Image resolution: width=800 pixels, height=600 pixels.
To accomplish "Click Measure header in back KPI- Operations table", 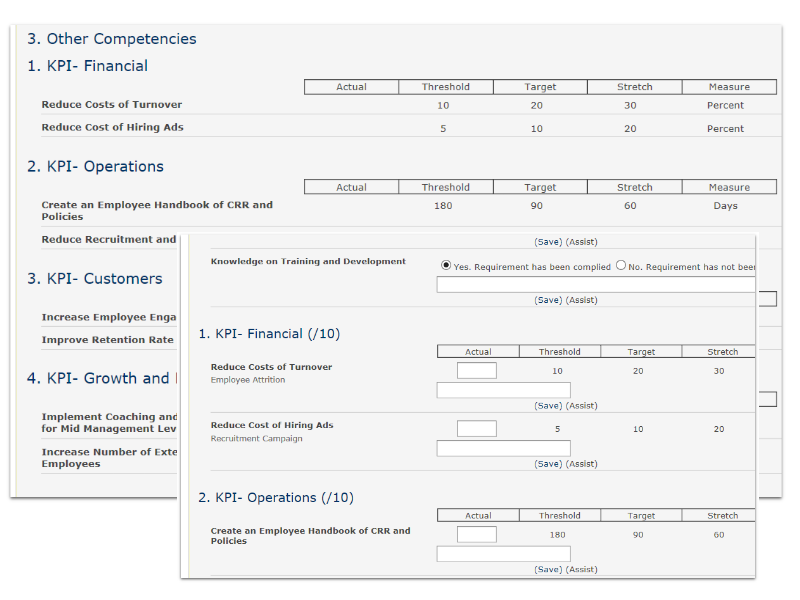I will pyautogui.click(x=729, y=187).
